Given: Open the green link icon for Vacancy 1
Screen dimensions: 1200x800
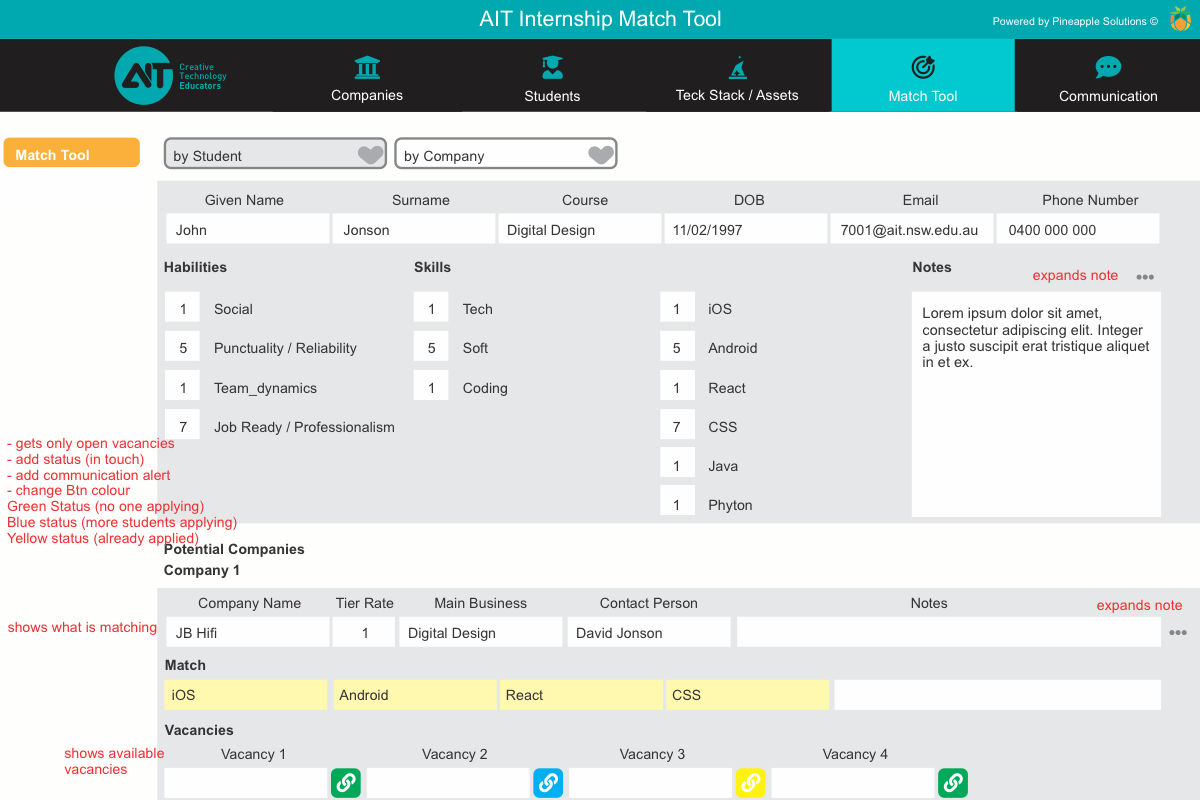Looking at the screenshot, I should [346, 783].
